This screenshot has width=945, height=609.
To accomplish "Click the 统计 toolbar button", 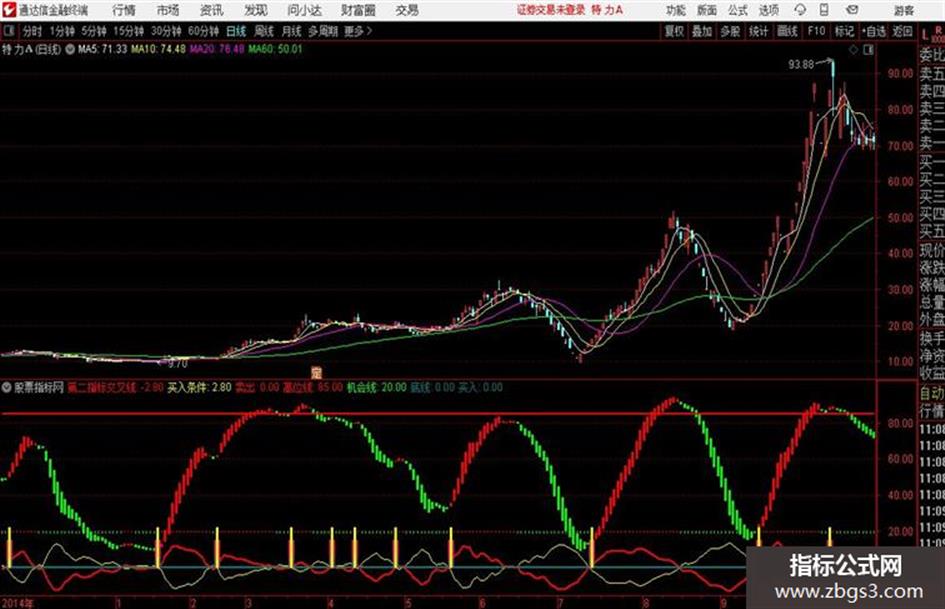I will [x=758, y=31].
